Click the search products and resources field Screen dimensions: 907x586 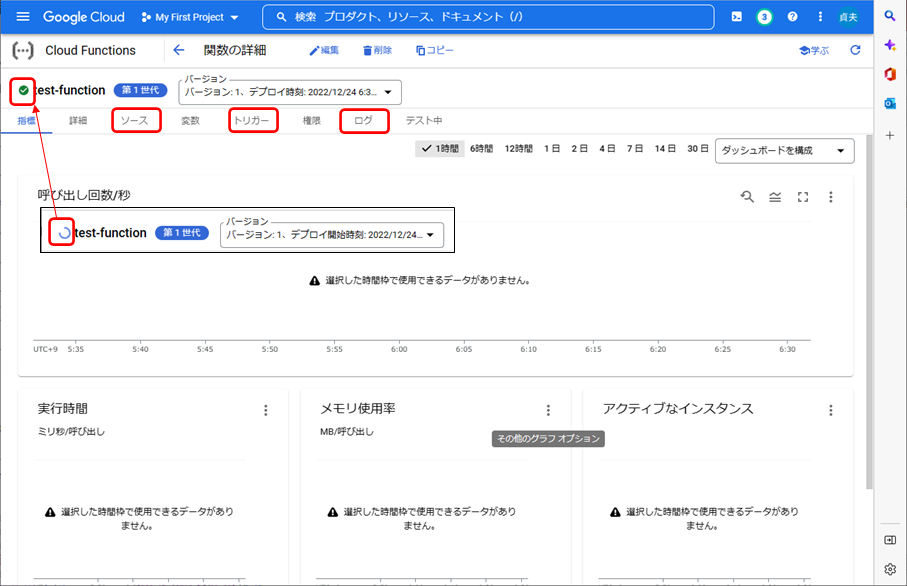[488, 17]
